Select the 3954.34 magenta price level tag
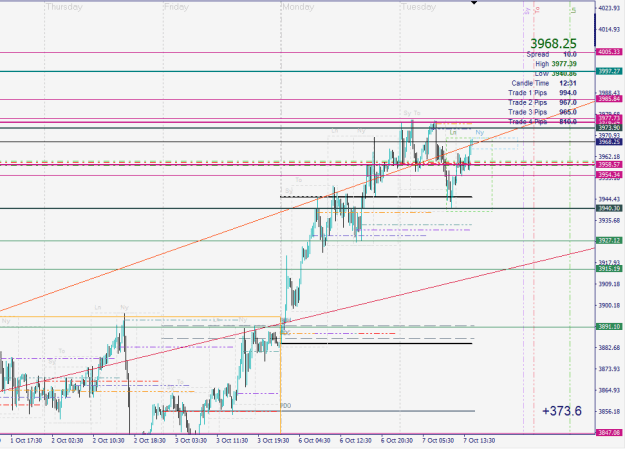625x449 pixels. 609,175
